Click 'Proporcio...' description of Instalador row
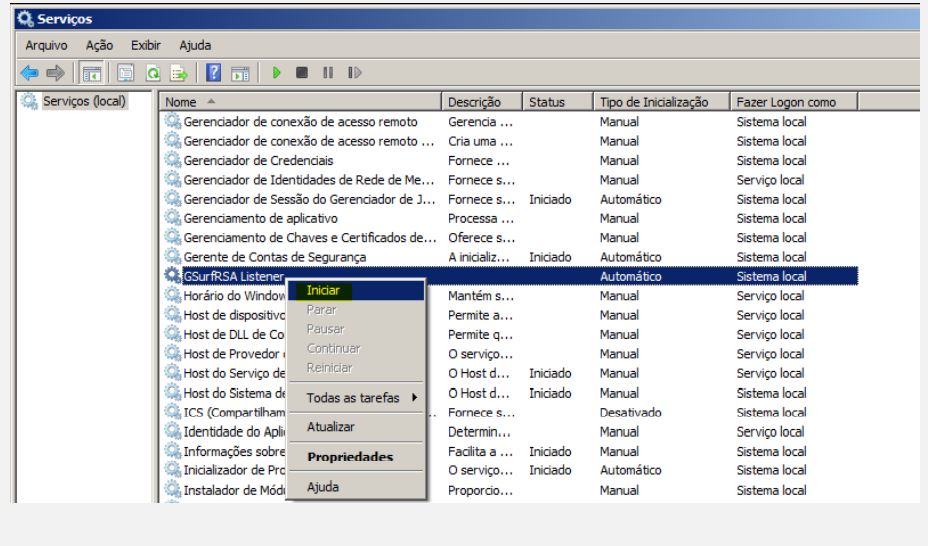 (479, 490)
